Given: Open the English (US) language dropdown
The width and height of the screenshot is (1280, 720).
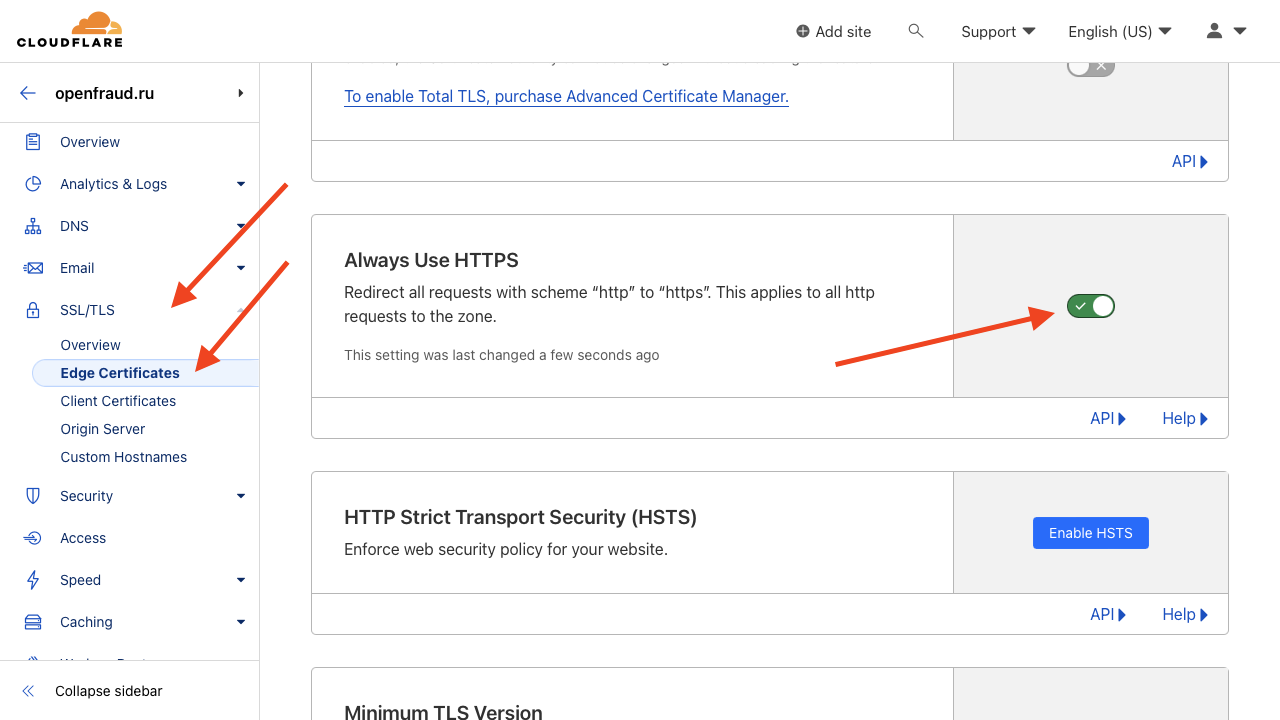Looking at the screenshot, I should [x=1119, y=31].
